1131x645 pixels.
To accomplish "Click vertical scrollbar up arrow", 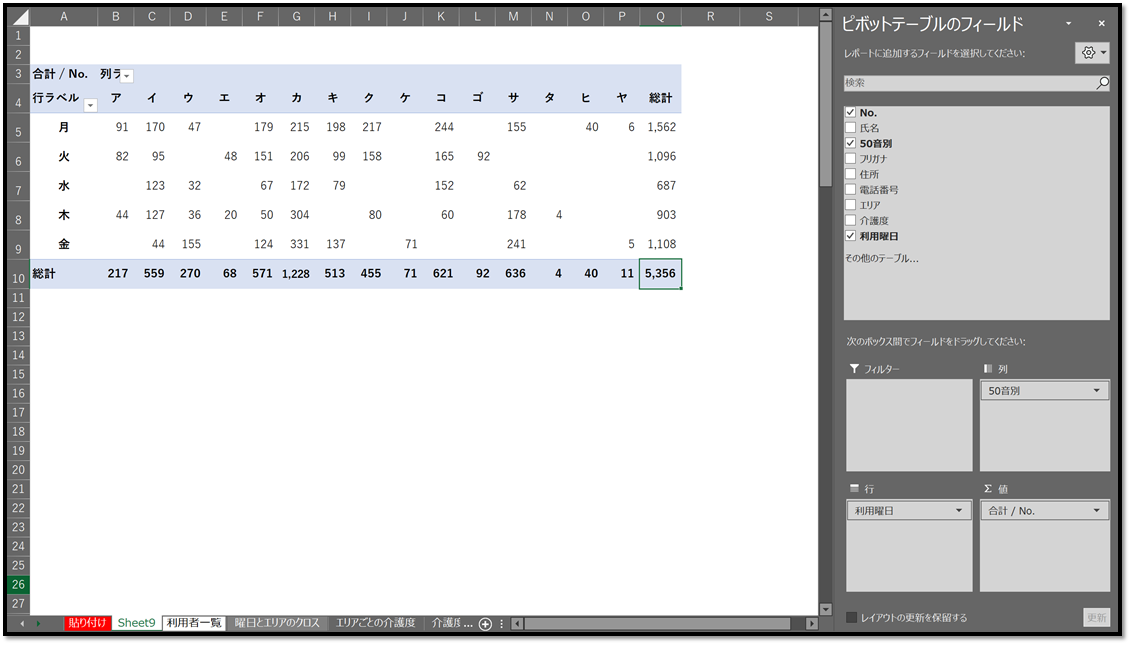I will point(826,16).
